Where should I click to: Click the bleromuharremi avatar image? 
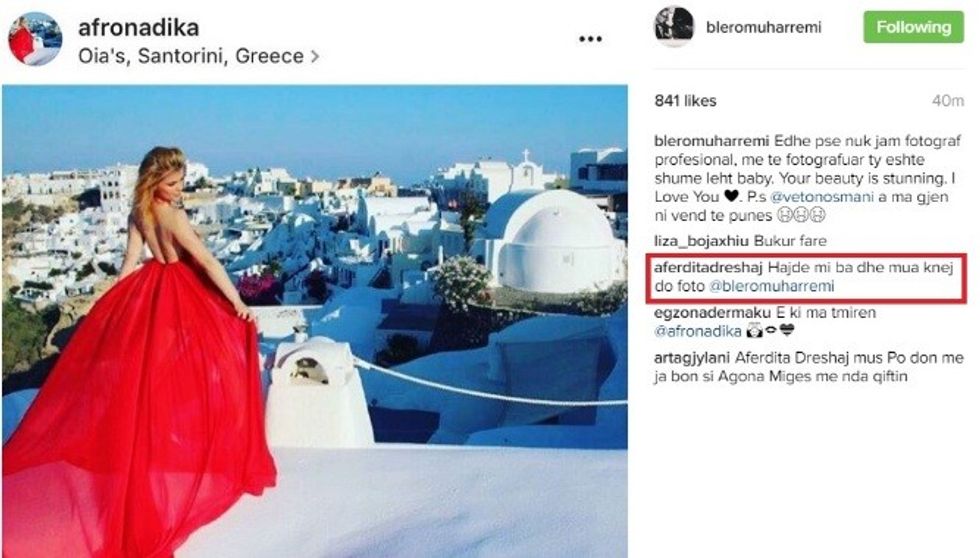pyautogui.click(x=674, y=26)
